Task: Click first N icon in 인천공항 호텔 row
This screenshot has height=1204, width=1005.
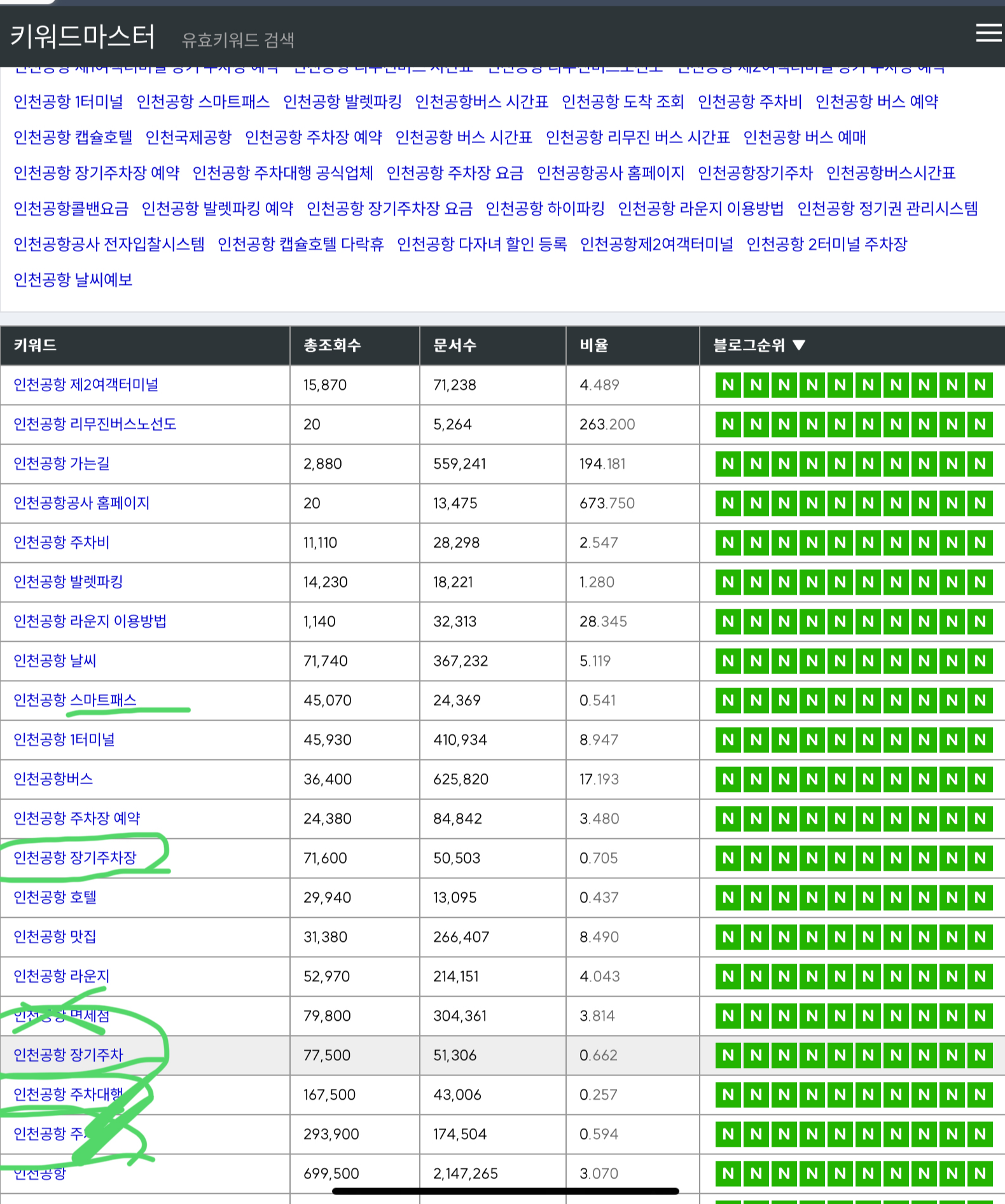Action: click(x=728, y=897)
